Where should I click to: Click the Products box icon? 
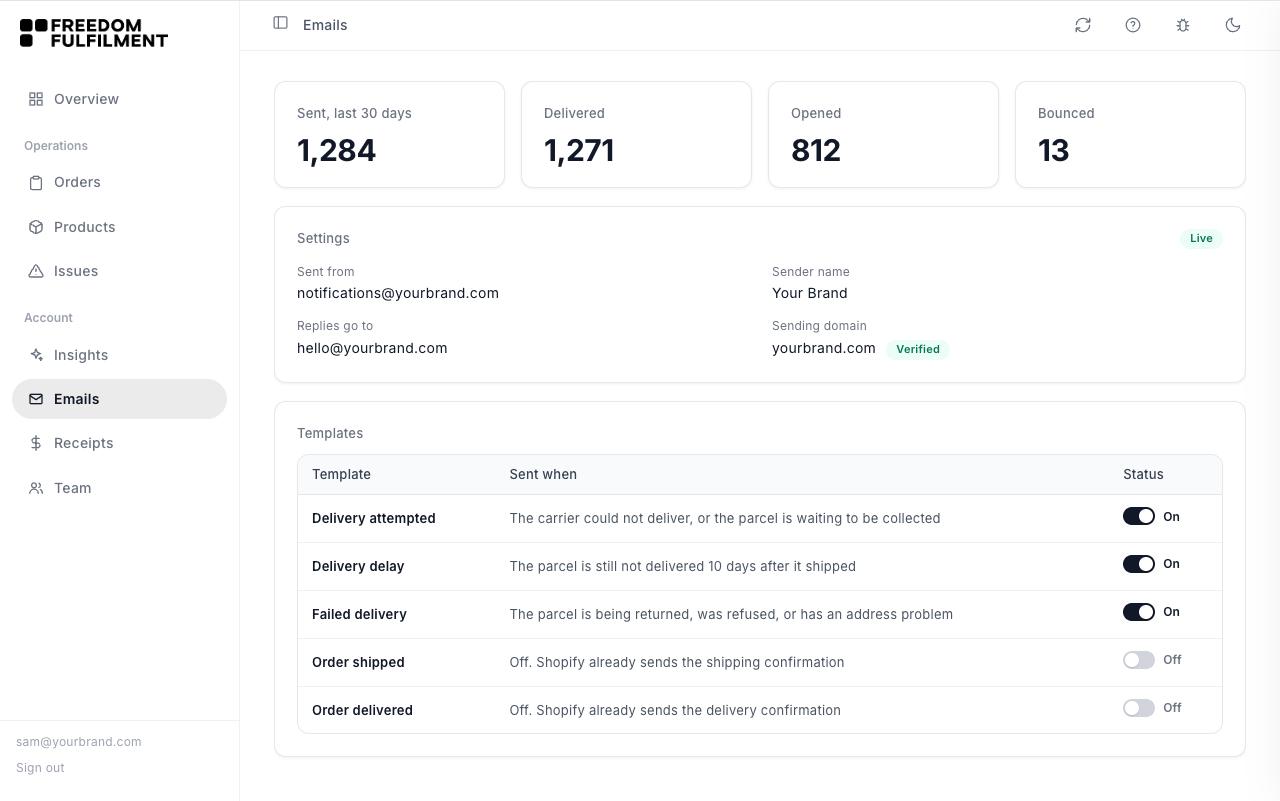36,227
